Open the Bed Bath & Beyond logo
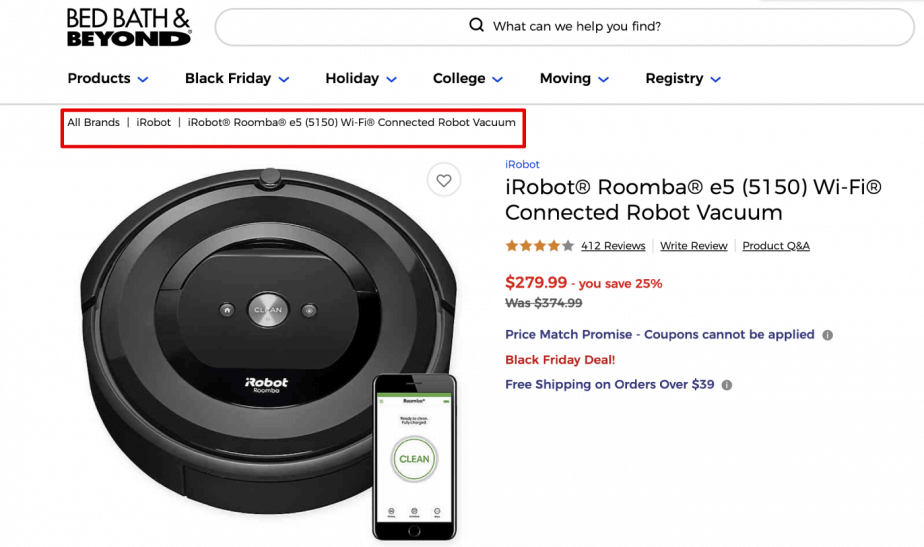The width and height of the screenshot is (924, 547). pos(128,27)
